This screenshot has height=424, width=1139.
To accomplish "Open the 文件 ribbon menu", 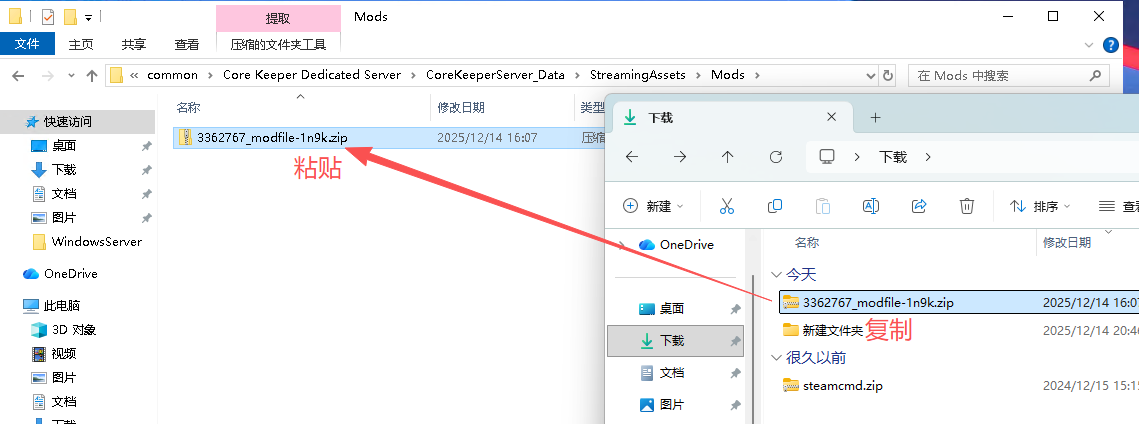I will [x=27, y=44].
